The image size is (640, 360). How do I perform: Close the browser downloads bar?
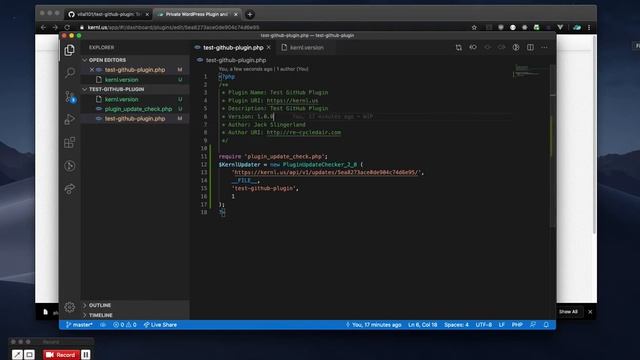[x=590, y=312]
